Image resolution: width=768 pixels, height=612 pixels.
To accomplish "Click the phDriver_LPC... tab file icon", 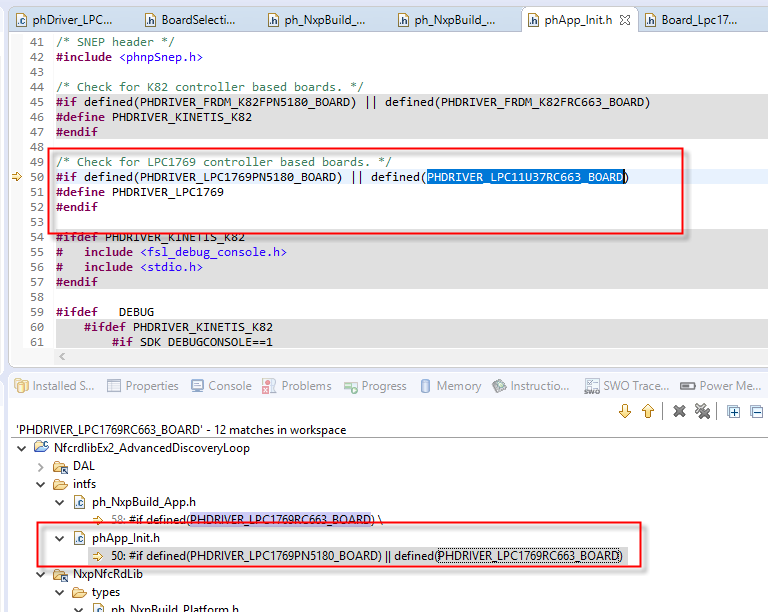I will pyautogui.click(x=21, y=20).
